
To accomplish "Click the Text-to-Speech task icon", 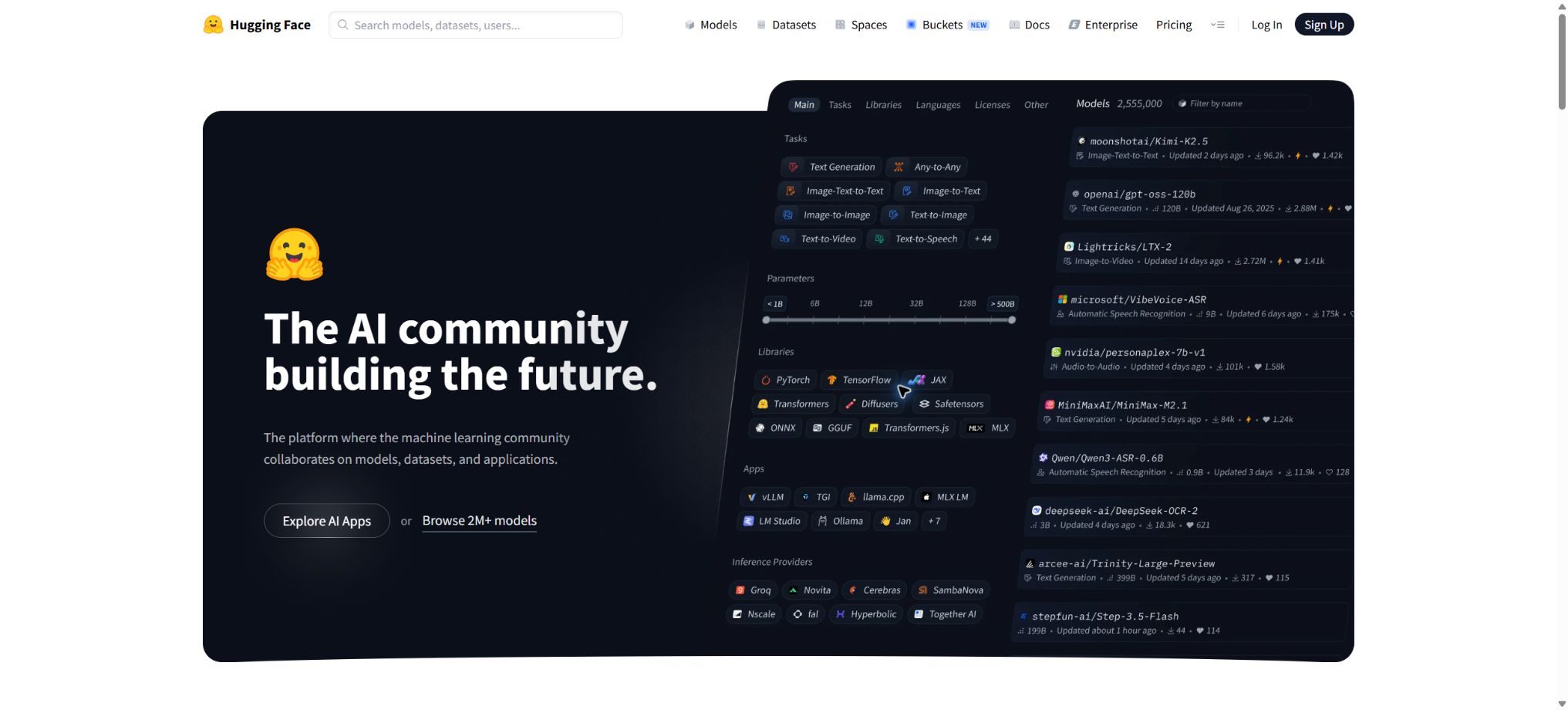I will [879, 239].
